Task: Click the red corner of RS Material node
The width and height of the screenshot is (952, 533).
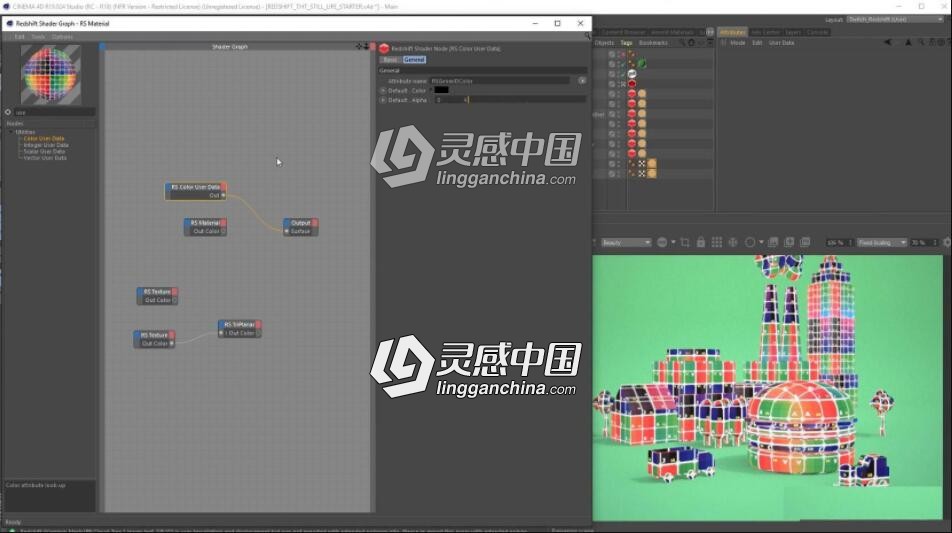Action: (x=223, y=223)
